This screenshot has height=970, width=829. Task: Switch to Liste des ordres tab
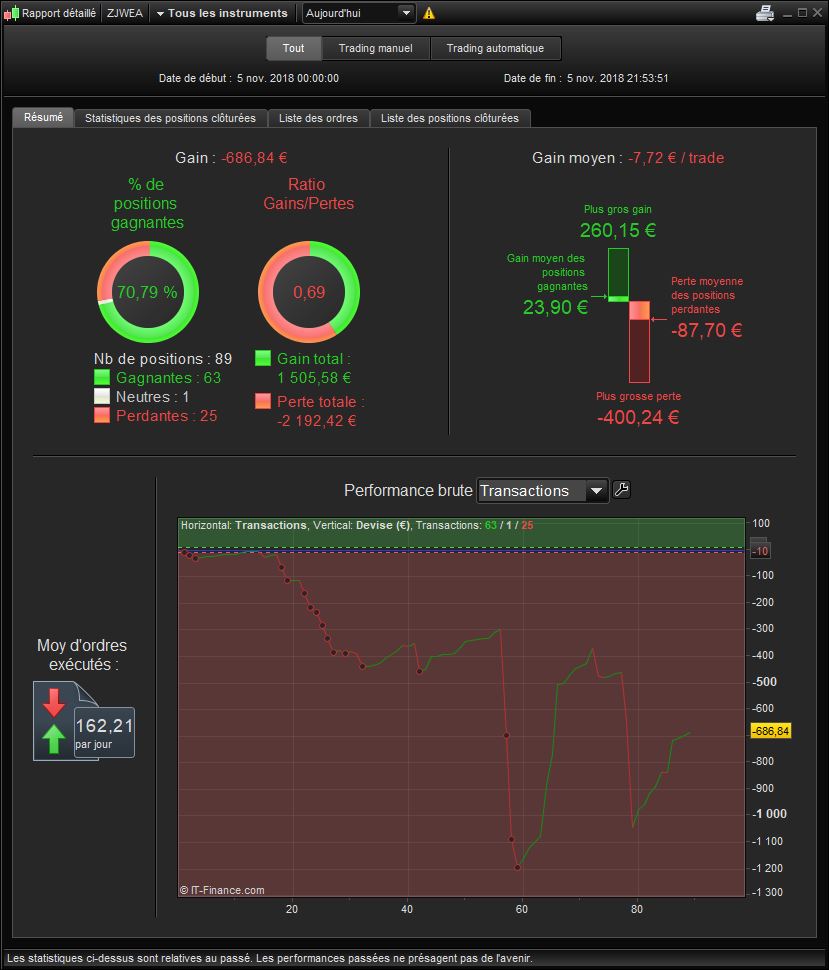[318, 118]
